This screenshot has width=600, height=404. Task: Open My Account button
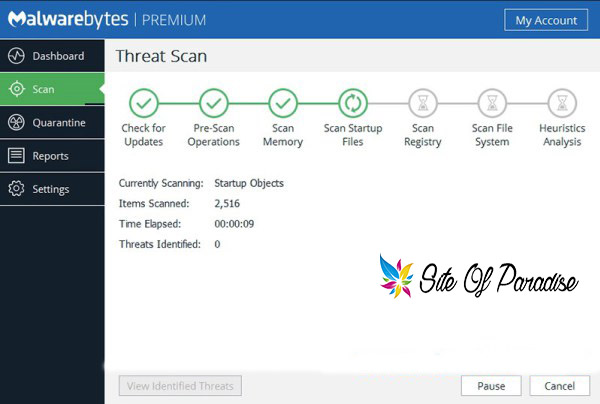546,20
